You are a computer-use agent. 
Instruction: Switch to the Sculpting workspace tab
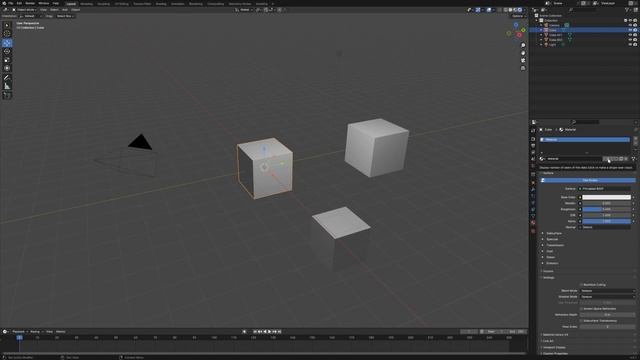104,4
